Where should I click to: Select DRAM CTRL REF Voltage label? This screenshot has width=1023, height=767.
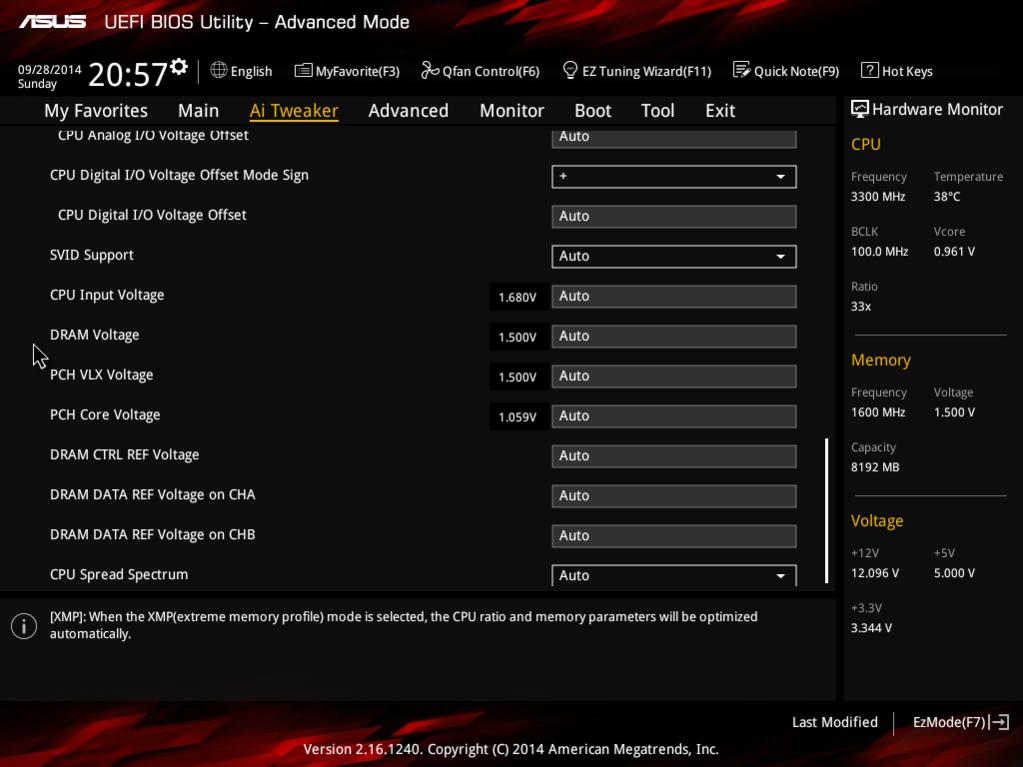point(125,455)
